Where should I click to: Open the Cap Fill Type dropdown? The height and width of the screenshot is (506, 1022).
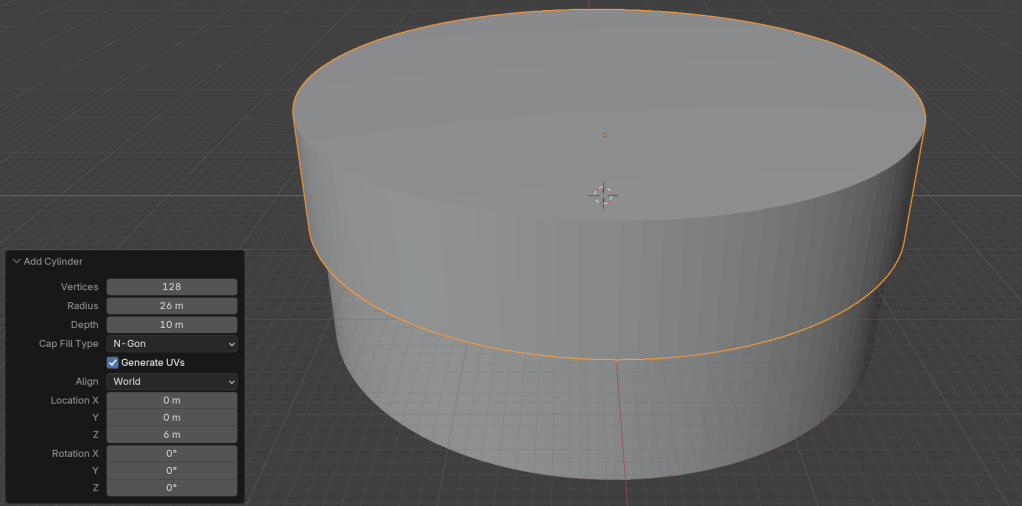point(171,344)
